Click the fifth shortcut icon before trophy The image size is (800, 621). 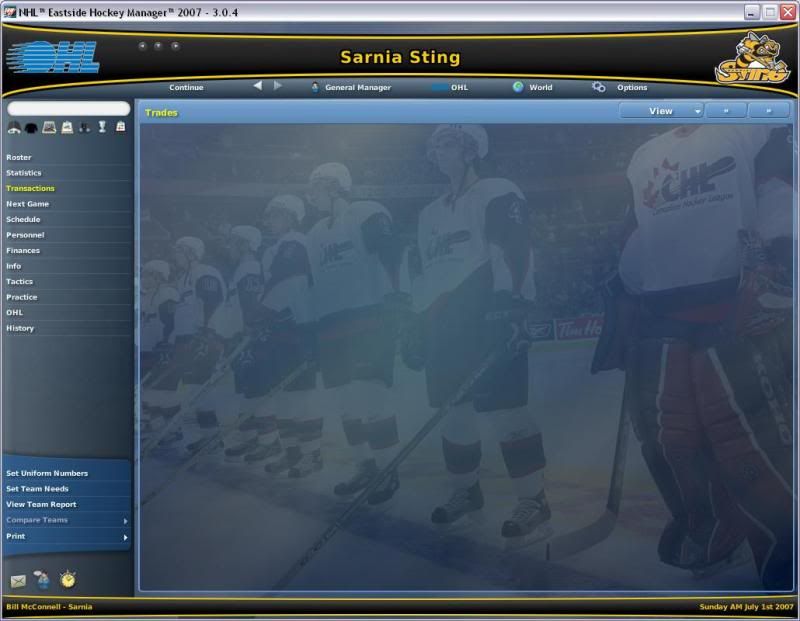pos(85,128)
